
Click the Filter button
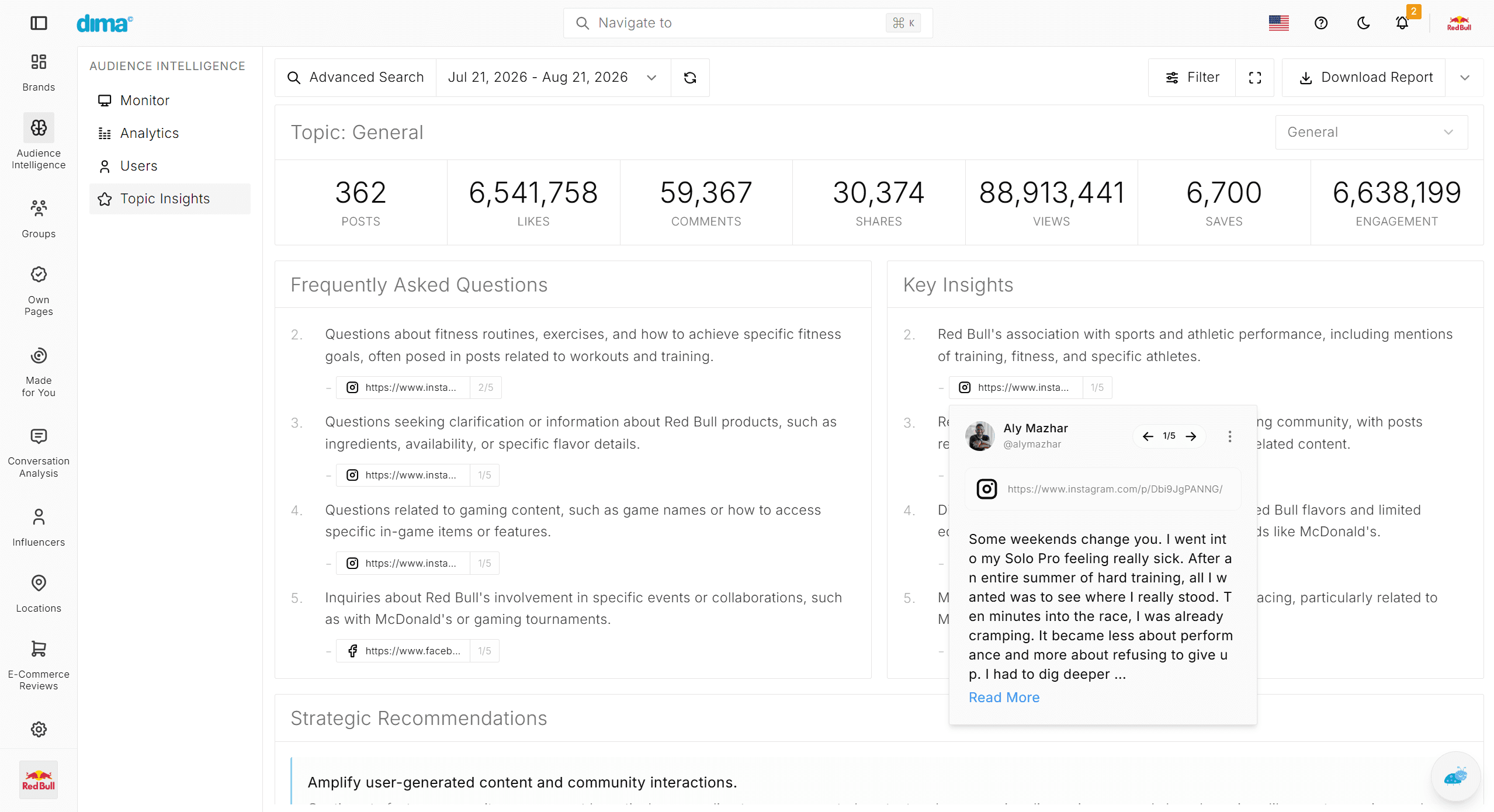coord(1191,77)
